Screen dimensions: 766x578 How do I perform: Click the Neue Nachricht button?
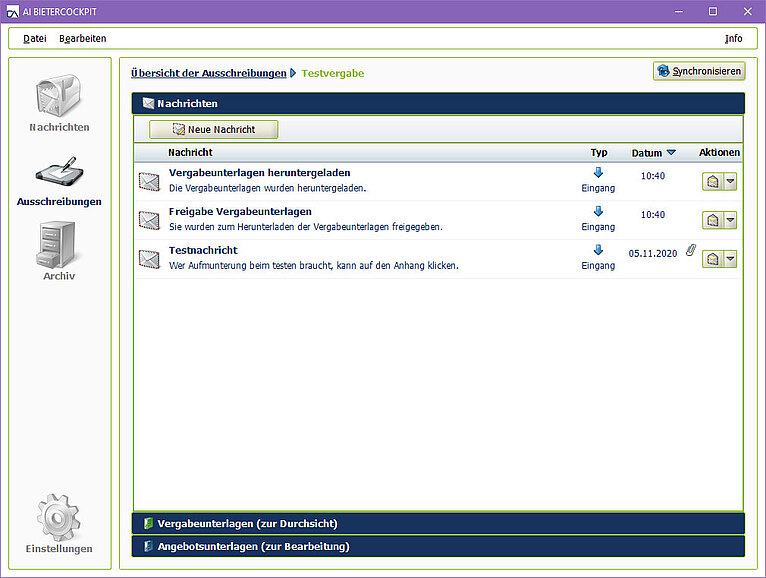[x=213, y=129]
